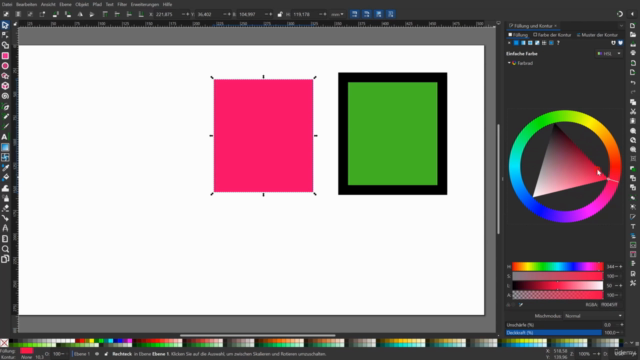Open the Ebene 1 layer selector

pyautogui.click(x=82, y=354)
